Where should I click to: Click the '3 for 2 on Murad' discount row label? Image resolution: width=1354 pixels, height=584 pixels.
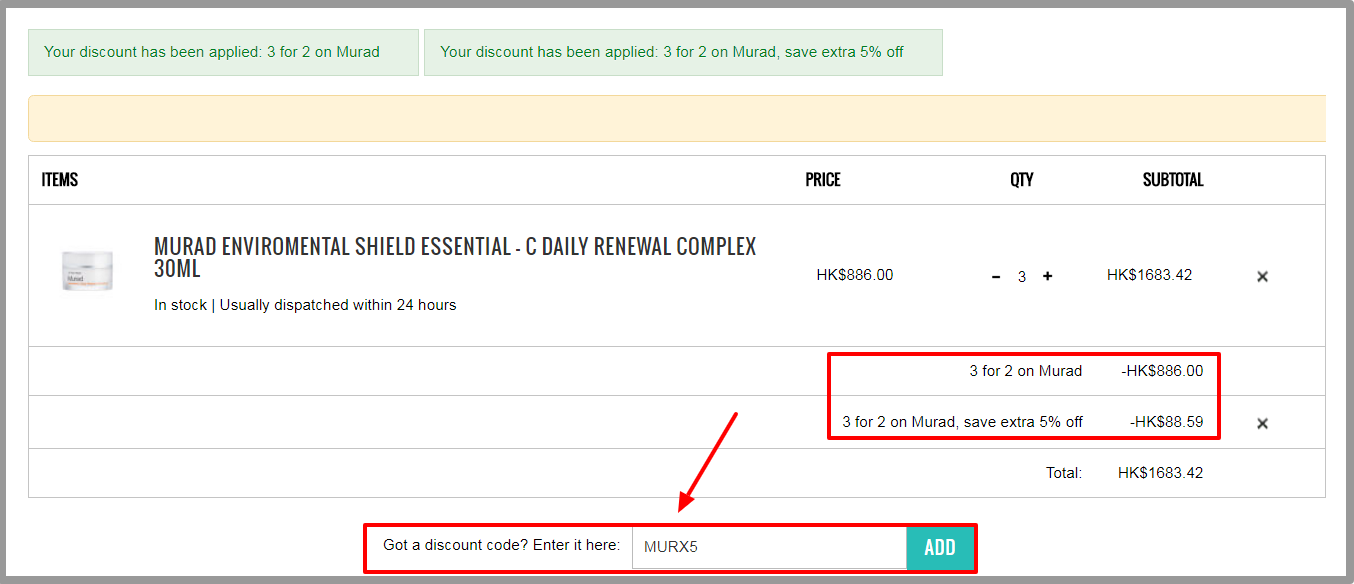click(1026, 371)
